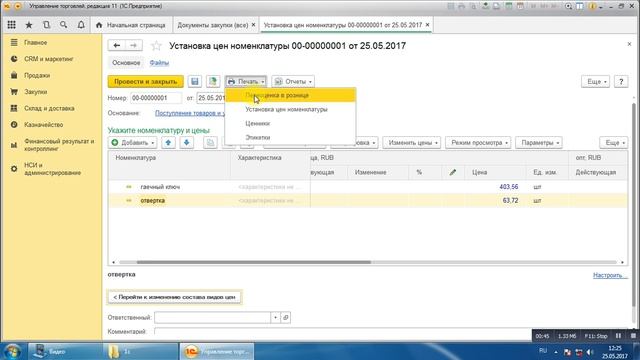Go forward with right arrow button
This screenshot has width=640, height=360.
pyautogui.click(x=133, y=45)
